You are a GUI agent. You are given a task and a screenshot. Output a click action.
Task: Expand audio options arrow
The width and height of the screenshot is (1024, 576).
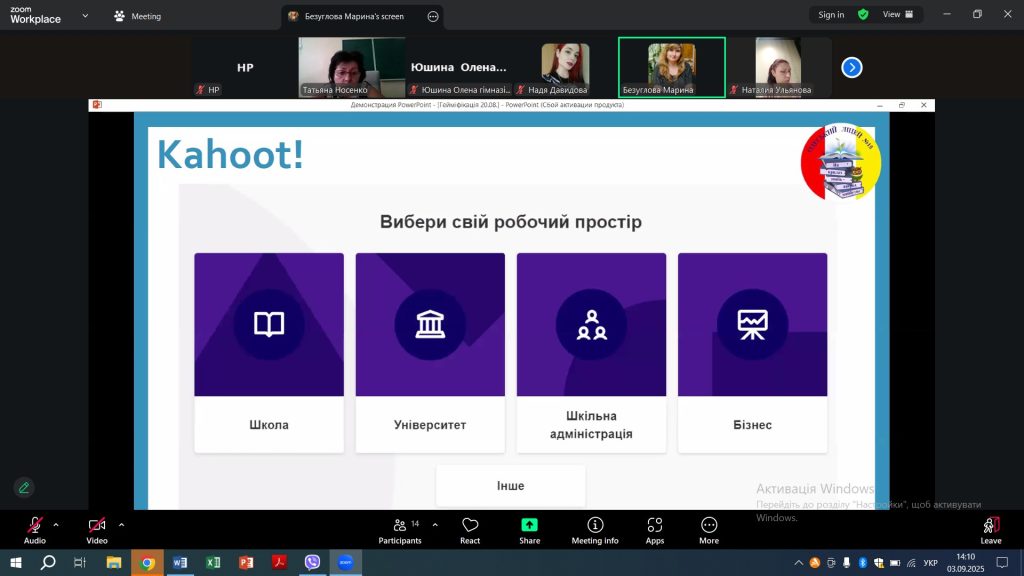pyautogui.click(x=56, y=524)
